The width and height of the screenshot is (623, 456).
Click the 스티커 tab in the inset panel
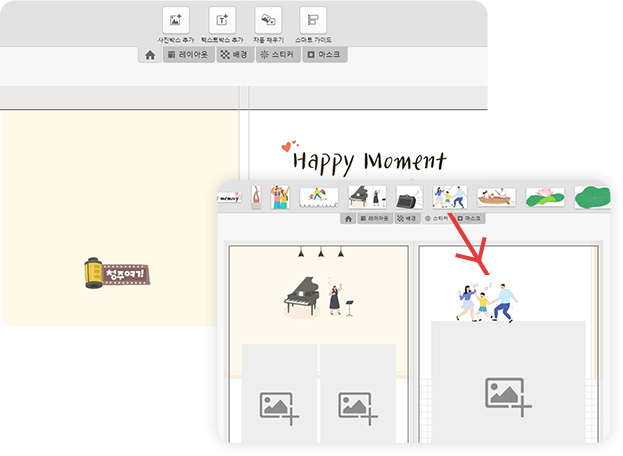point(435,218)
